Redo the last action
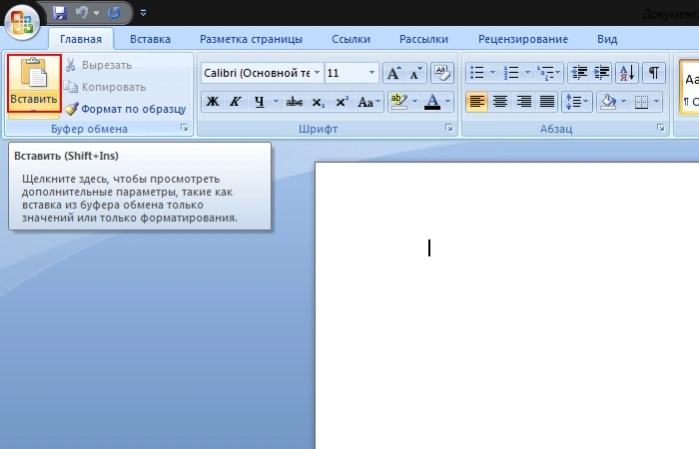 tap(114, 12)
